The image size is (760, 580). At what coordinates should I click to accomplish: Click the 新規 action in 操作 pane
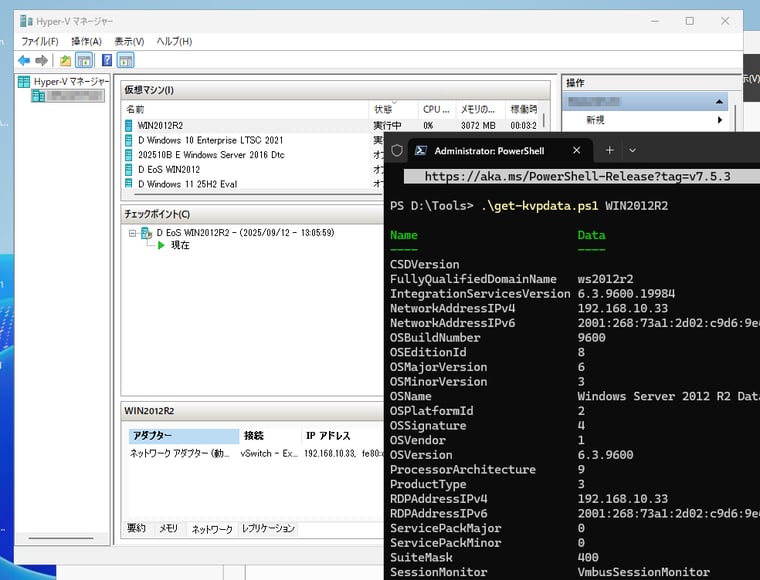[595, 120]
